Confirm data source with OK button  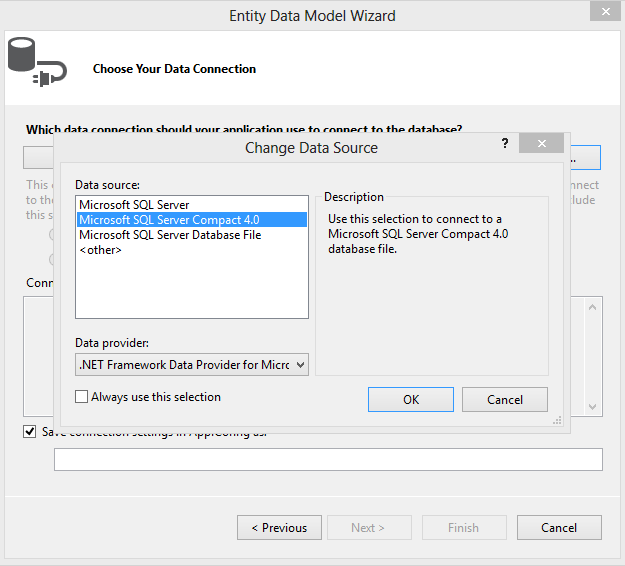pyautogui.click(x=411, y=399)
